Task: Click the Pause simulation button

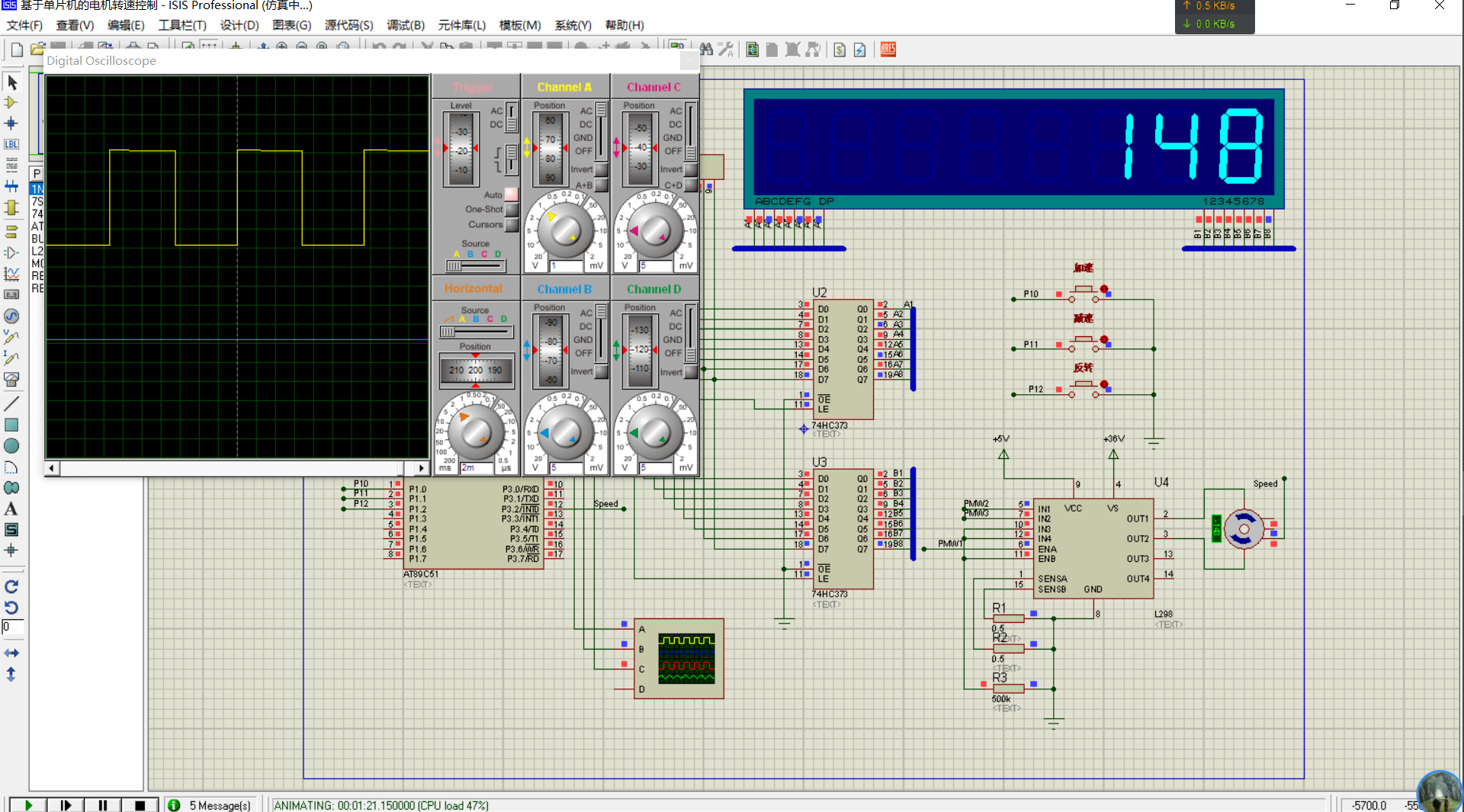Action: coord(103,805)
